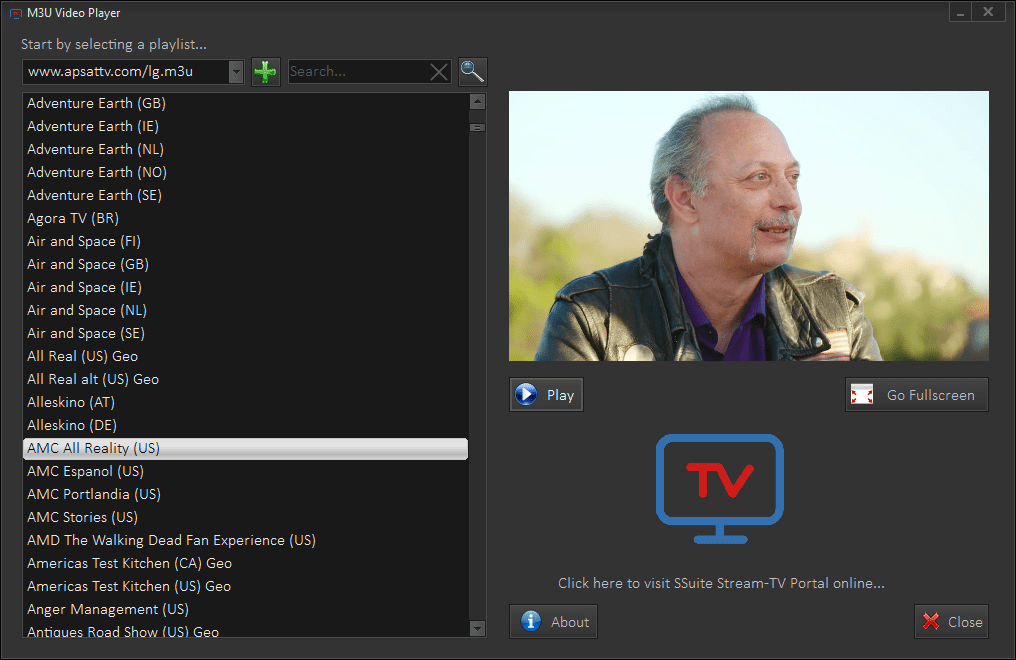
Task: Select AMC Portlandia (US) channel
Action: (x=93, y=494)
